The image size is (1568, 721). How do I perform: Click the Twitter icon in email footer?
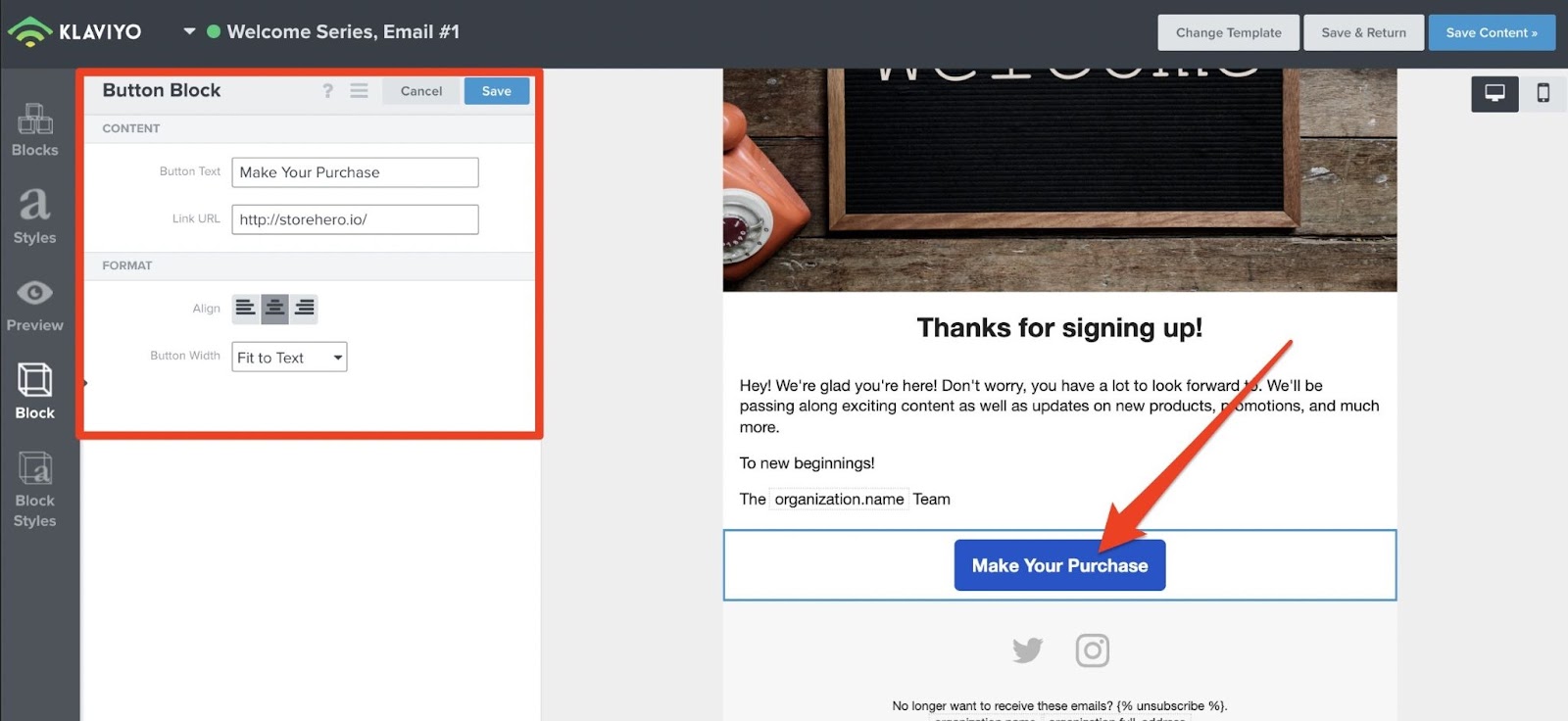(x=1027, y=649)
